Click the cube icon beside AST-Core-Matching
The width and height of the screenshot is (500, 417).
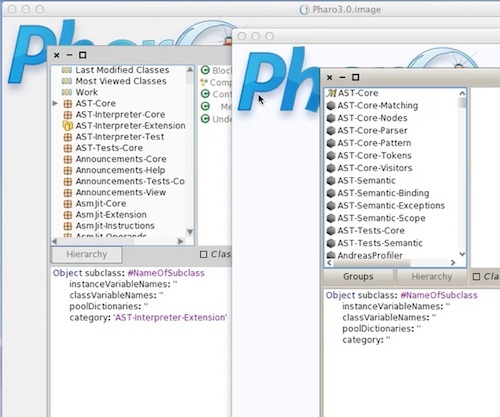[331, 106]
